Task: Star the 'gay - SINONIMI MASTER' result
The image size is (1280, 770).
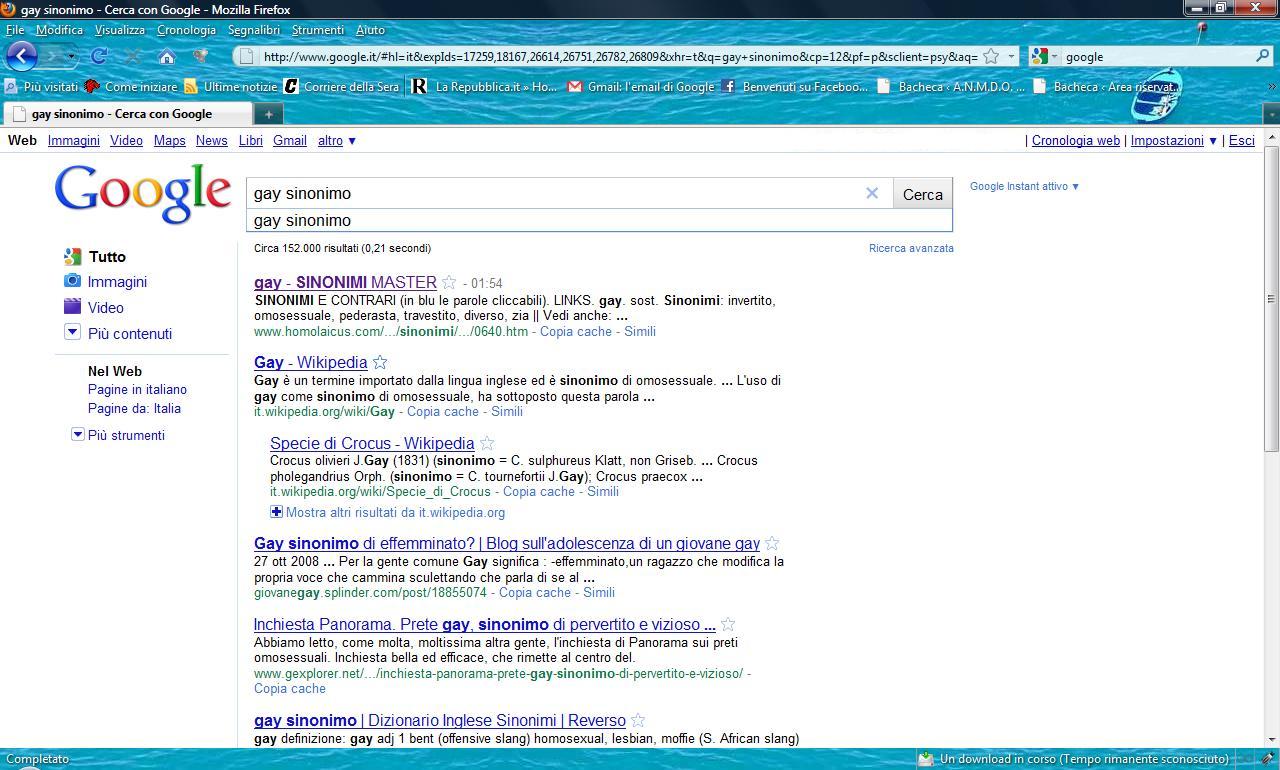Action: coord(449,283)
